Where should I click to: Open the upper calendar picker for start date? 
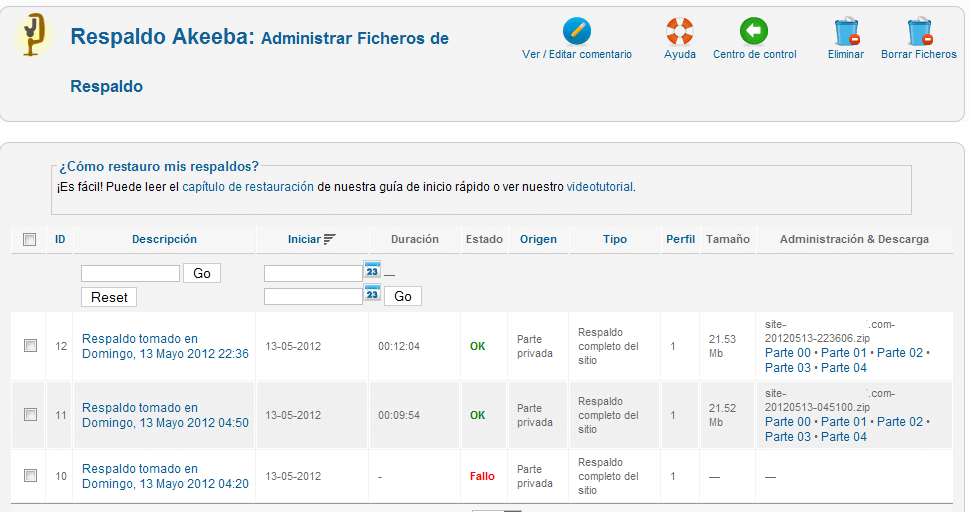pos(372,270)
